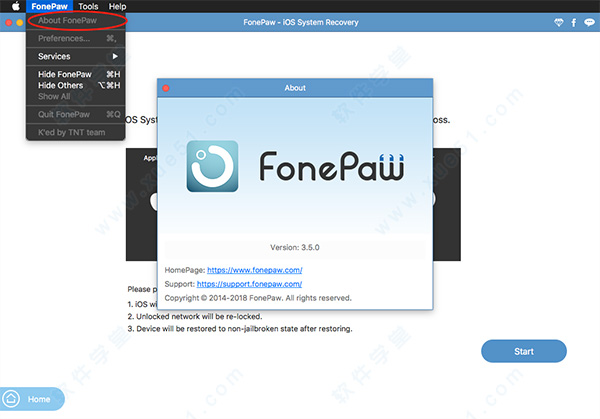
Task: Click the About dialog title text
Action: point(295,88)
